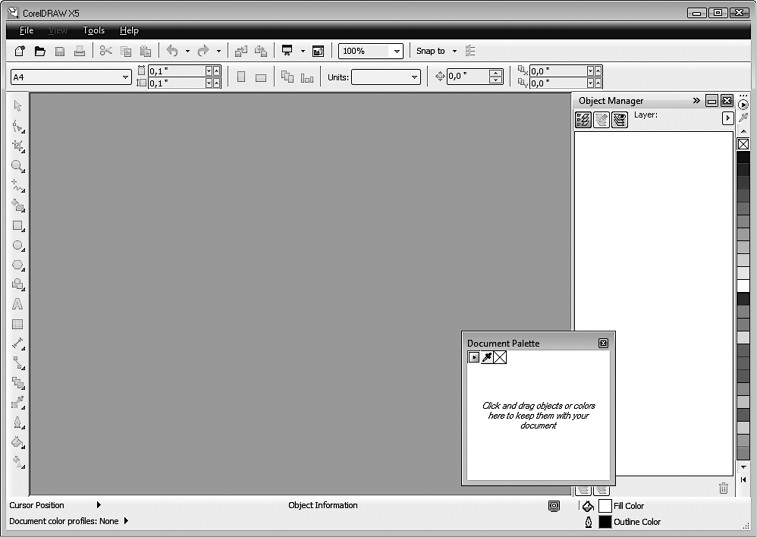
Task: Toggle Edit Across Layers button
Action: click(x=601, y=120)
